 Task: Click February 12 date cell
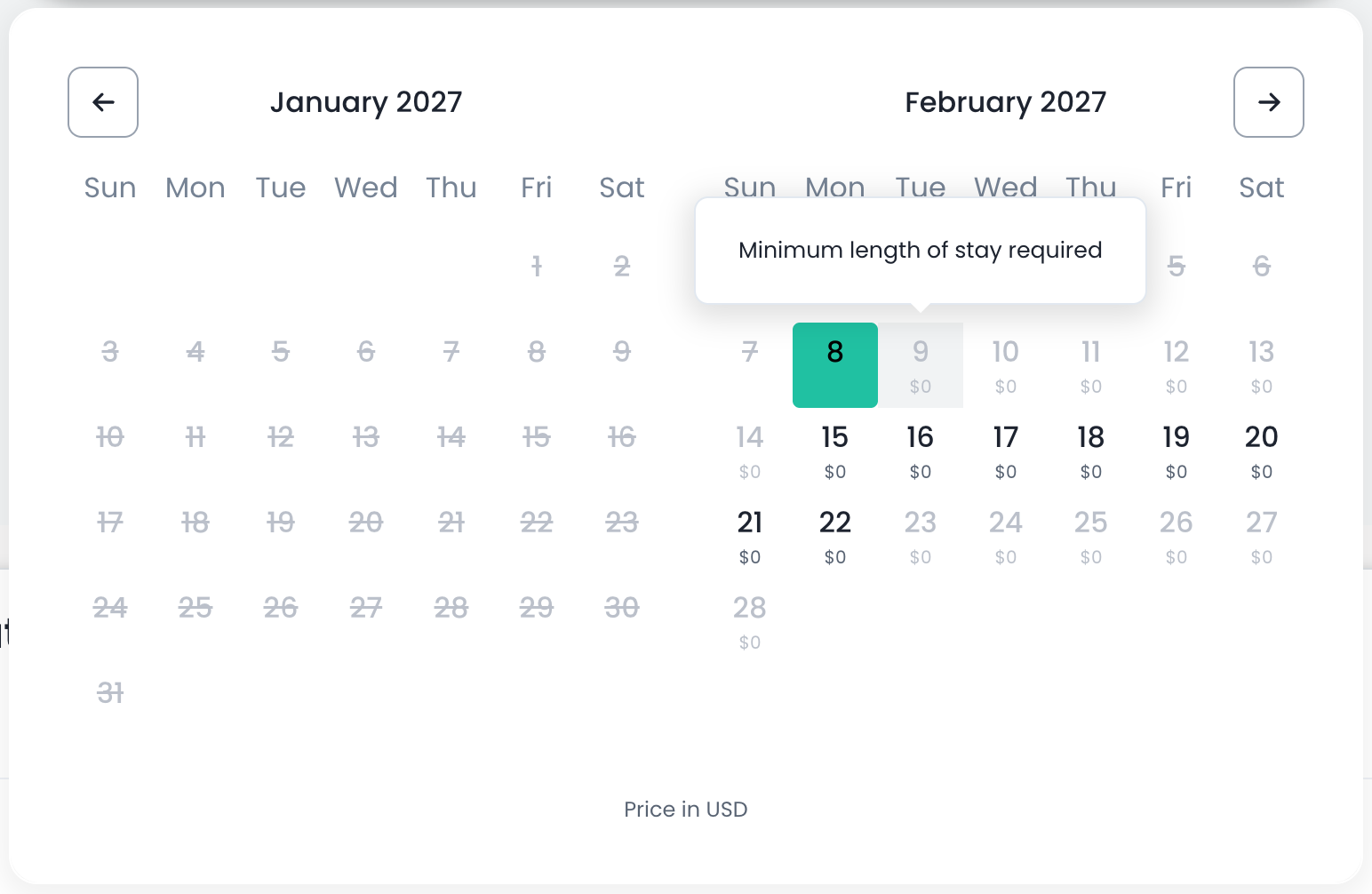1177,364
